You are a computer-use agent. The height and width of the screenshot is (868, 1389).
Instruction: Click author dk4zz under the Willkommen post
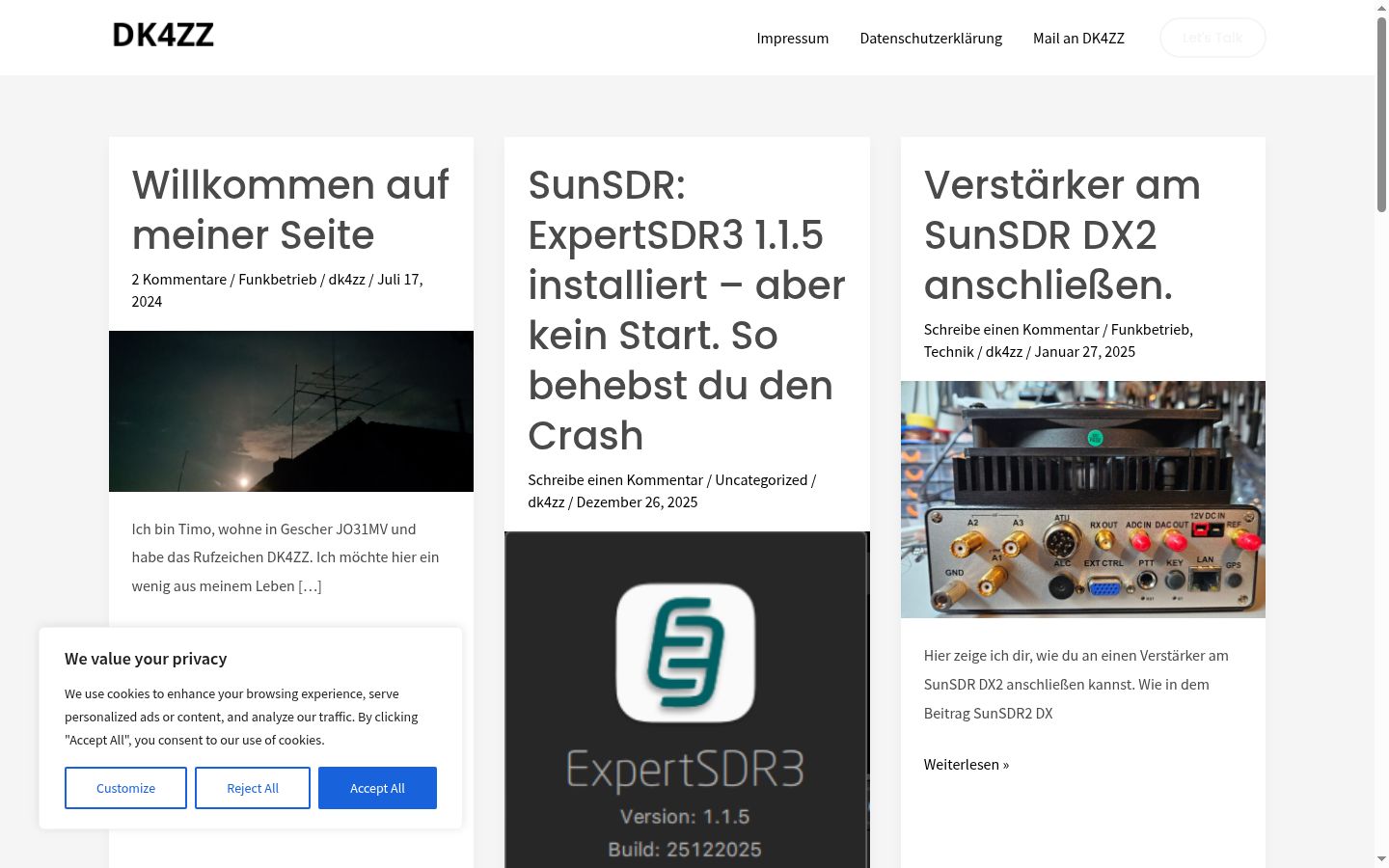347,279
